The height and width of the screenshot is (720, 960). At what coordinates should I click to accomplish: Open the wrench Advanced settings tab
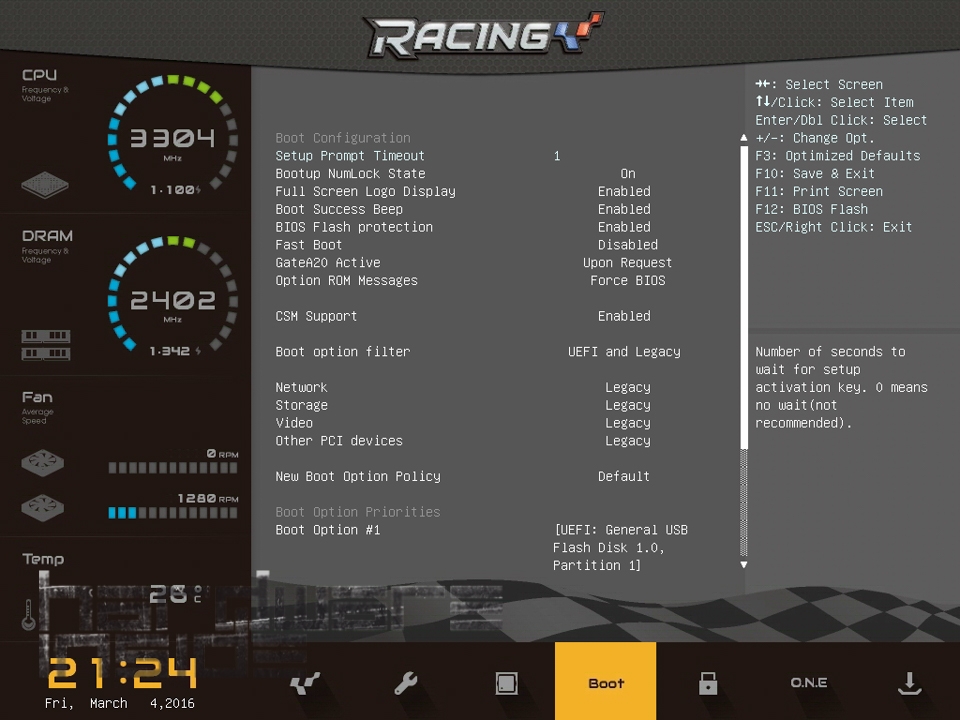pyautogui.click(x=405, y=684)
